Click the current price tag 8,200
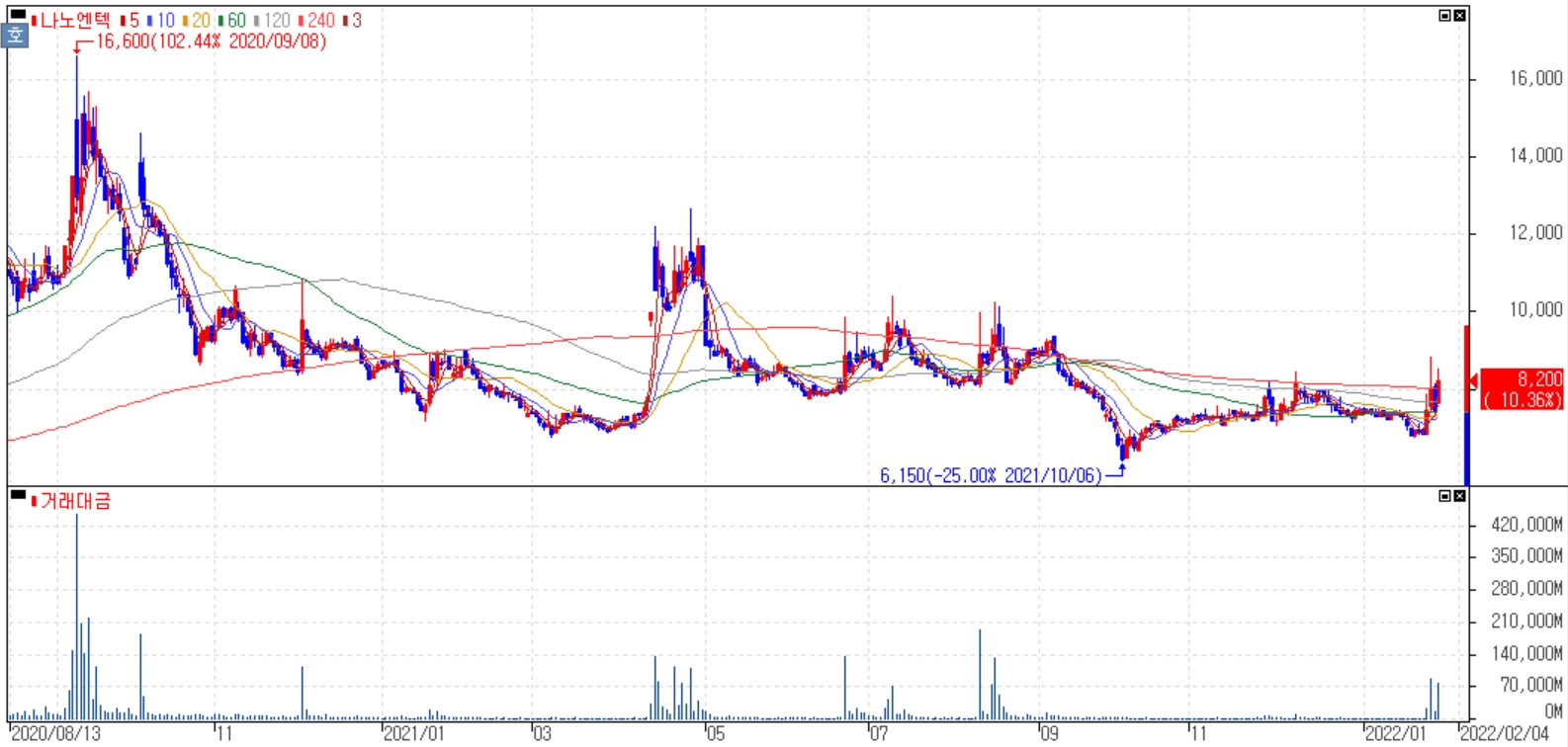This screenshot has width=1568, height=747. (1540, 379)
